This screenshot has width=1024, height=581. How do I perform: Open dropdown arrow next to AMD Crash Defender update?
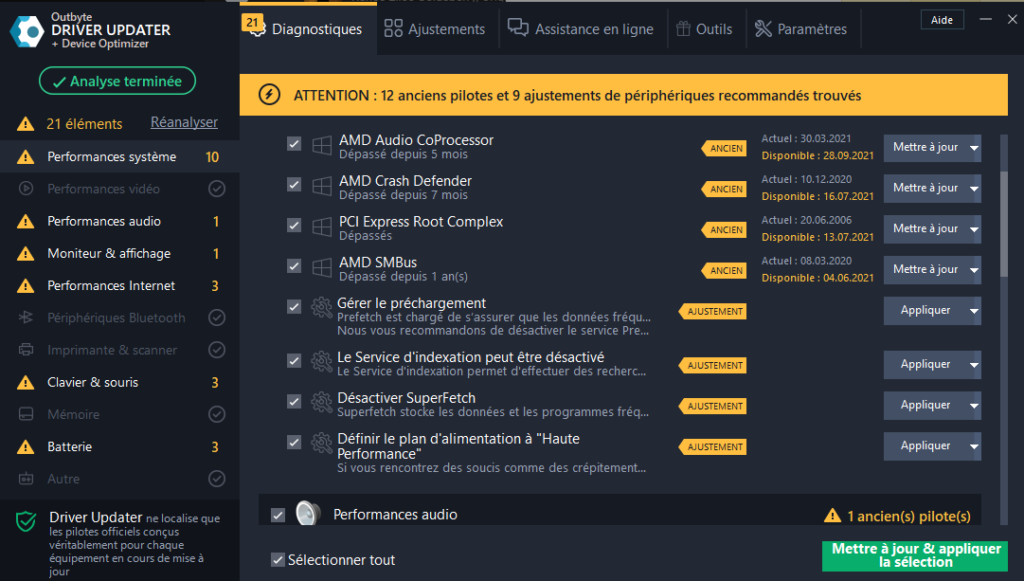pos(974,188)
